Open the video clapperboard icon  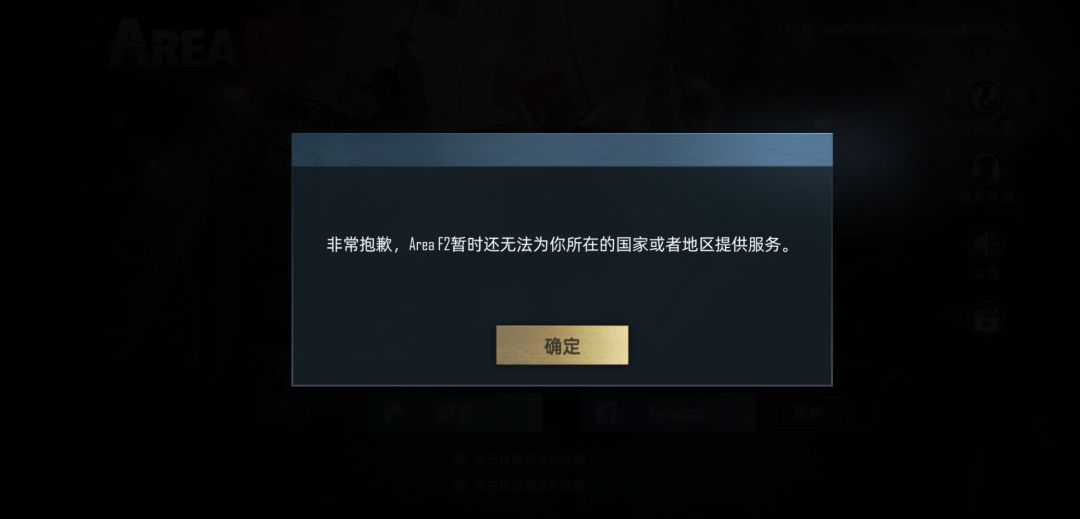[x=986, y=319]
